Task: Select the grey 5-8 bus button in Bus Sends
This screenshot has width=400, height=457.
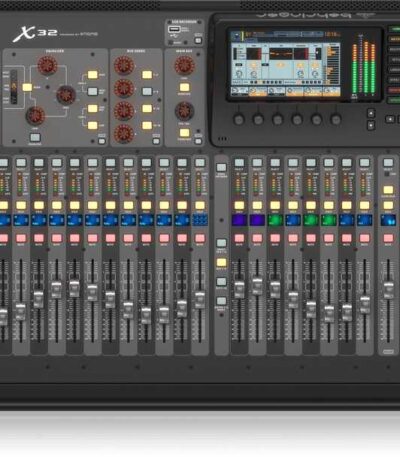Action: coord(147,91)
